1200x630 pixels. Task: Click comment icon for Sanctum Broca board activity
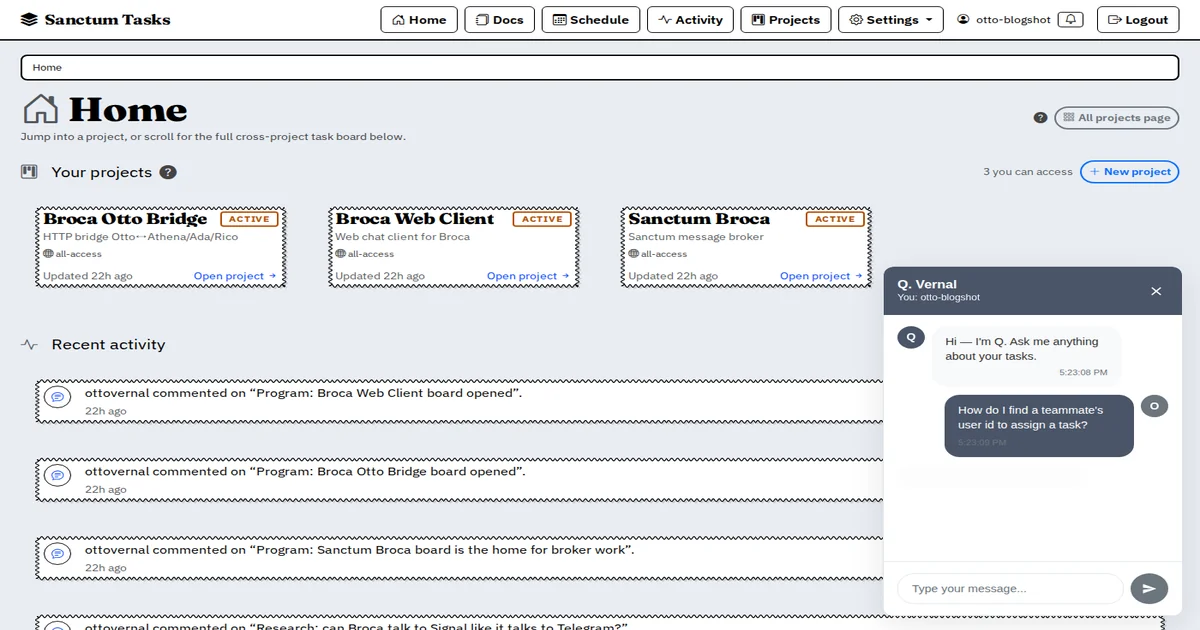(58, 553)
